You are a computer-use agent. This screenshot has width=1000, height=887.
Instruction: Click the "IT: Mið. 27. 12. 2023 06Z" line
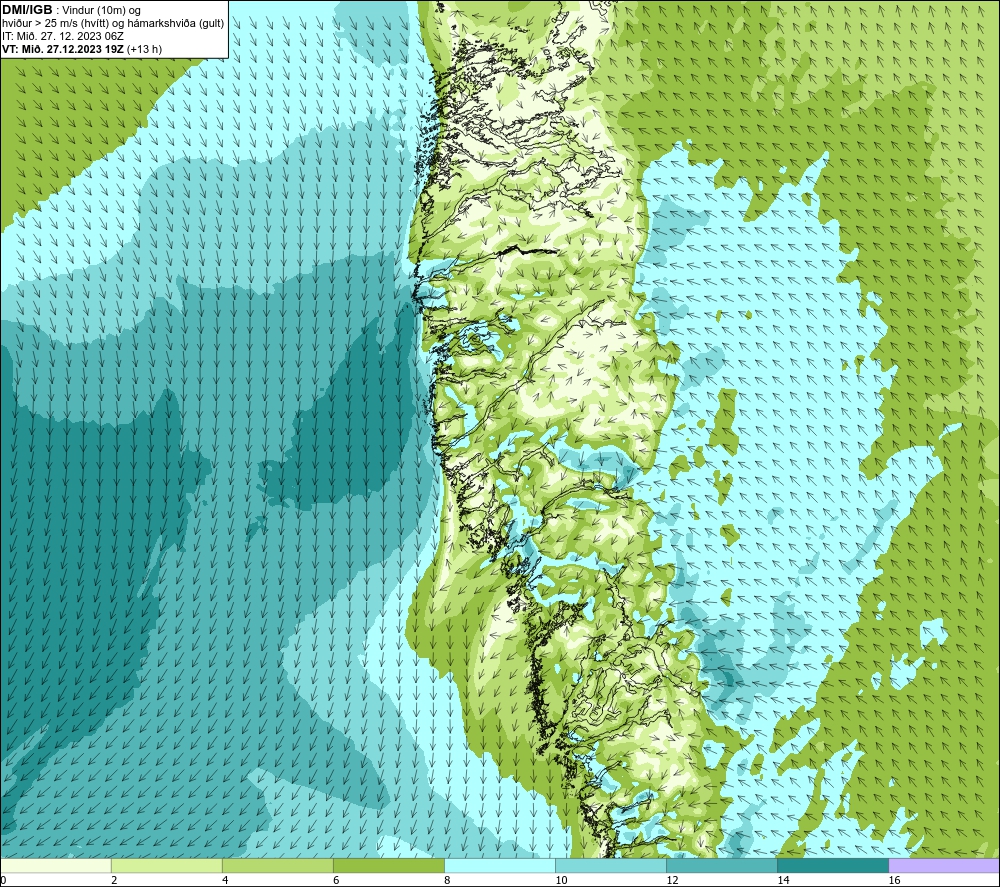[62, 36]
